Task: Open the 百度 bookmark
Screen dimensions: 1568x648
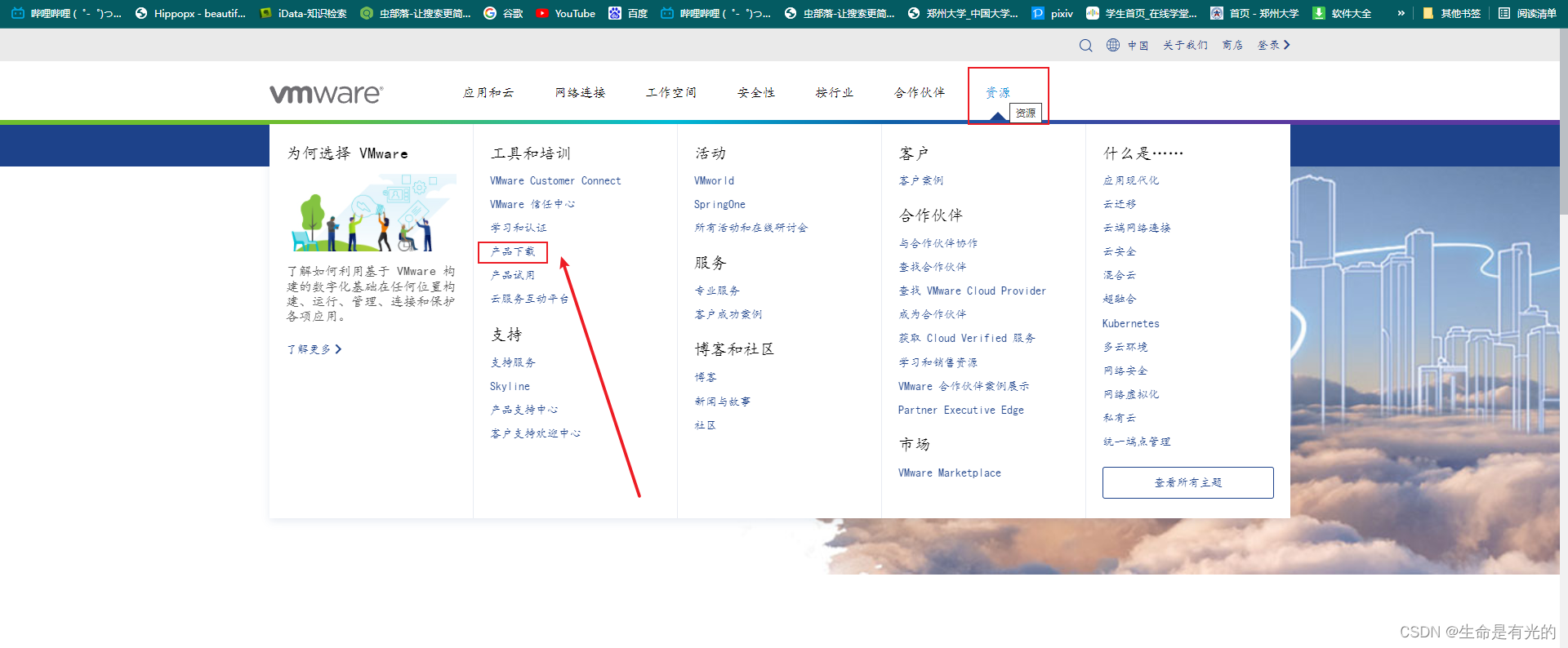Action: point(628,13)
